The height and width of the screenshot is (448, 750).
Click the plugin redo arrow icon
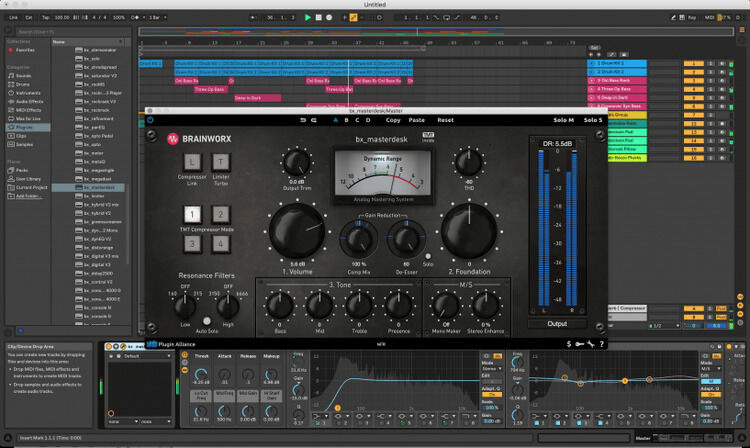pos(314,120)
